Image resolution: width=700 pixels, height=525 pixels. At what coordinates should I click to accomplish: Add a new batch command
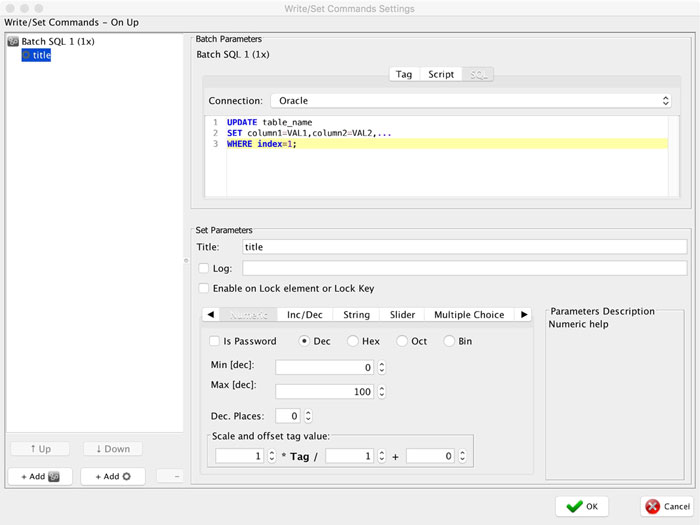click(40, 476)
